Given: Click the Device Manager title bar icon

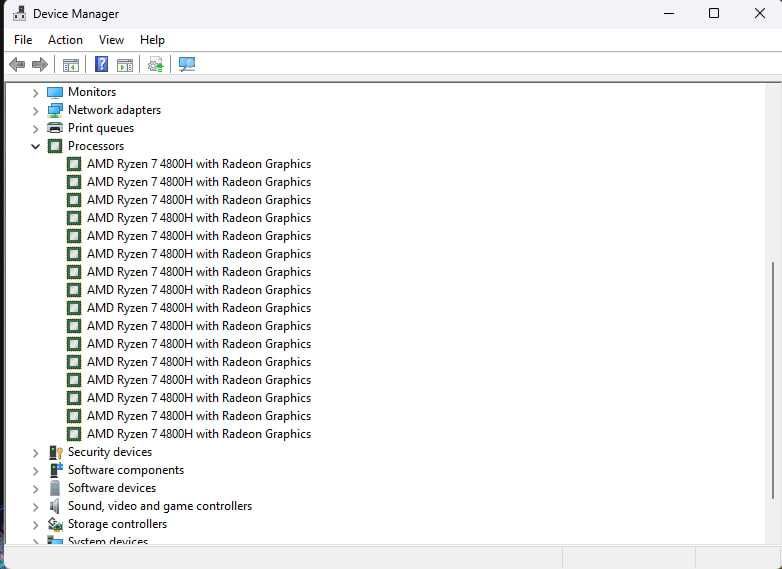Looking at the screenshot, I should coord(19,13).
